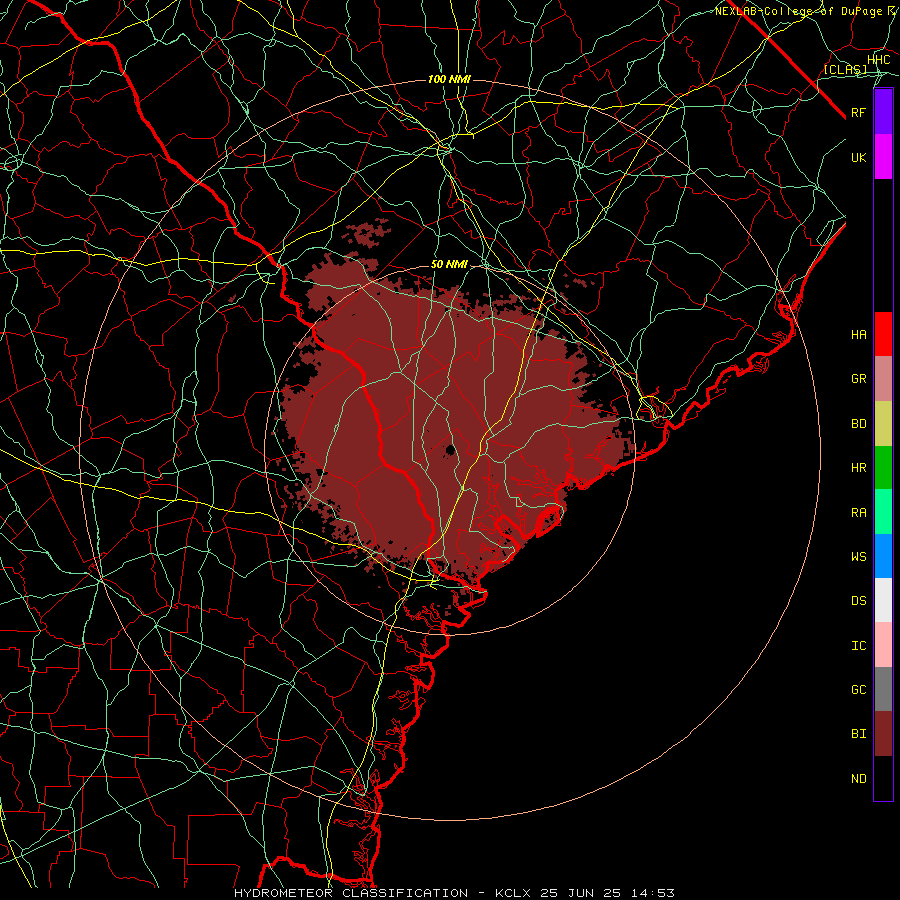The height and width of the screenshot is (900, 900).
Task: Click the HA red legend swatch
Action: coord(883,334)
